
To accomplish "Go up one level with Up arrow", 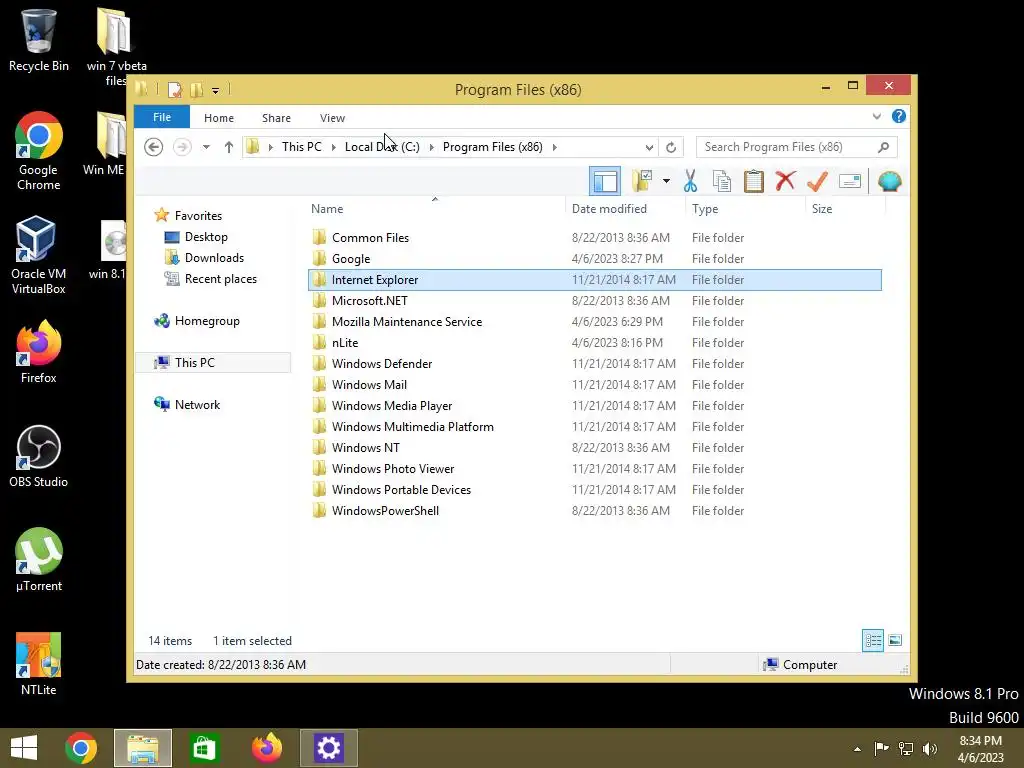I will click(229, 147).
